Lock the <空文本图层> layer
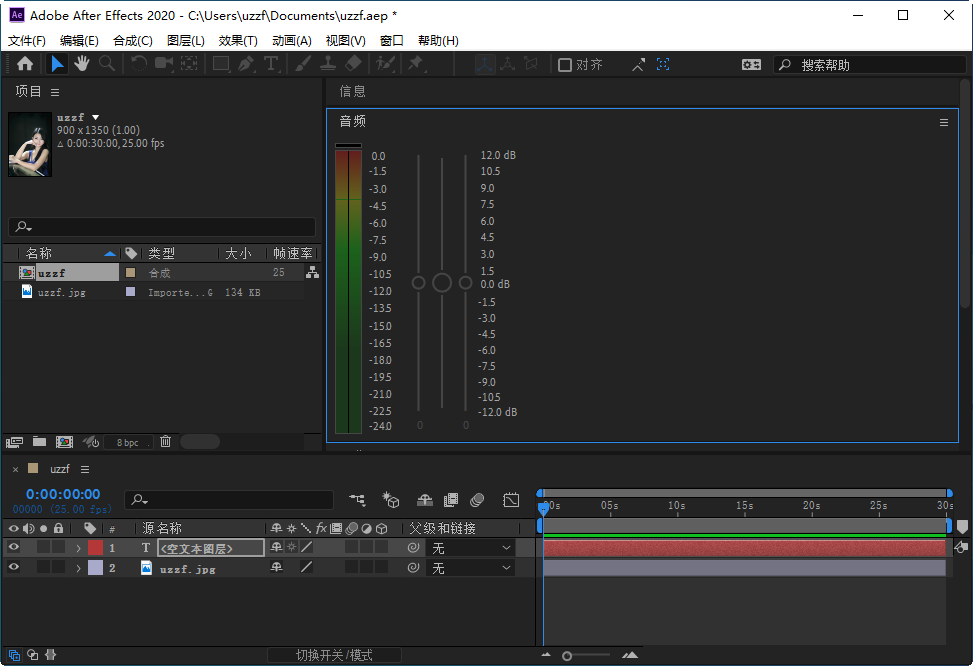 point(59,547)
